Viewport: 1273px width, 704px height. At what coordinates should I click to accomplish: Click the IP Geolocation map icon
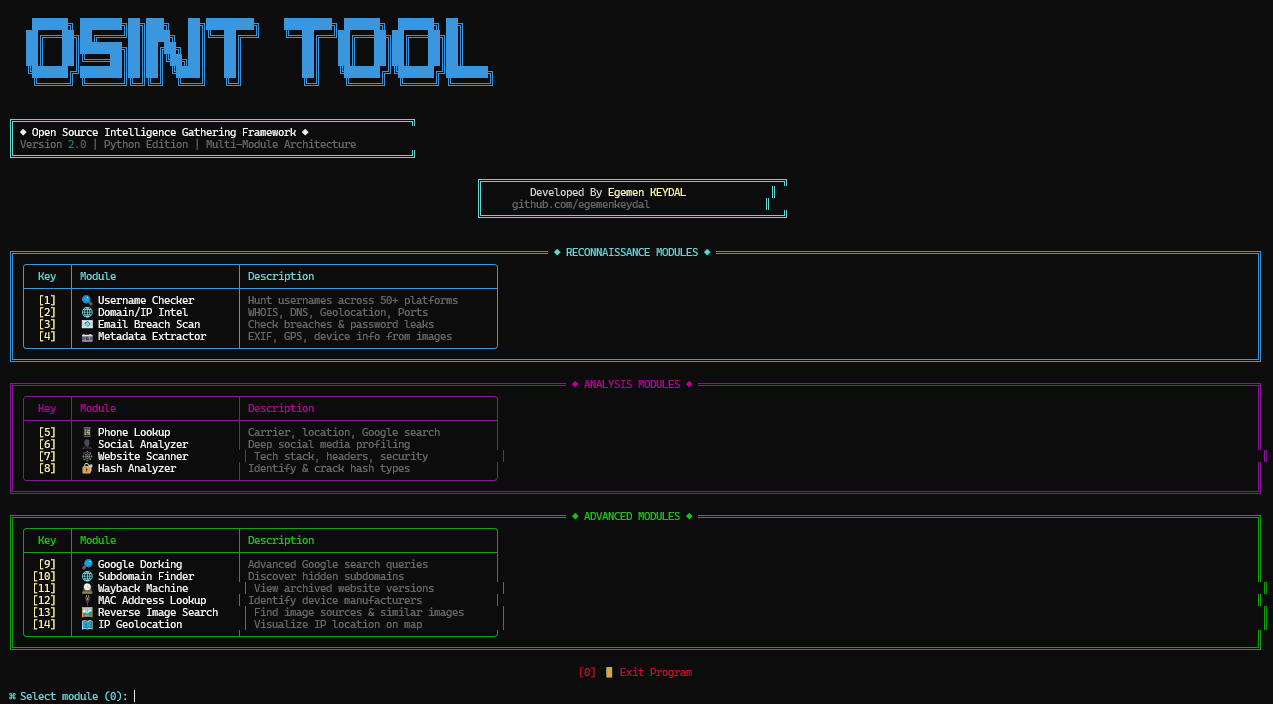[89, 624]
